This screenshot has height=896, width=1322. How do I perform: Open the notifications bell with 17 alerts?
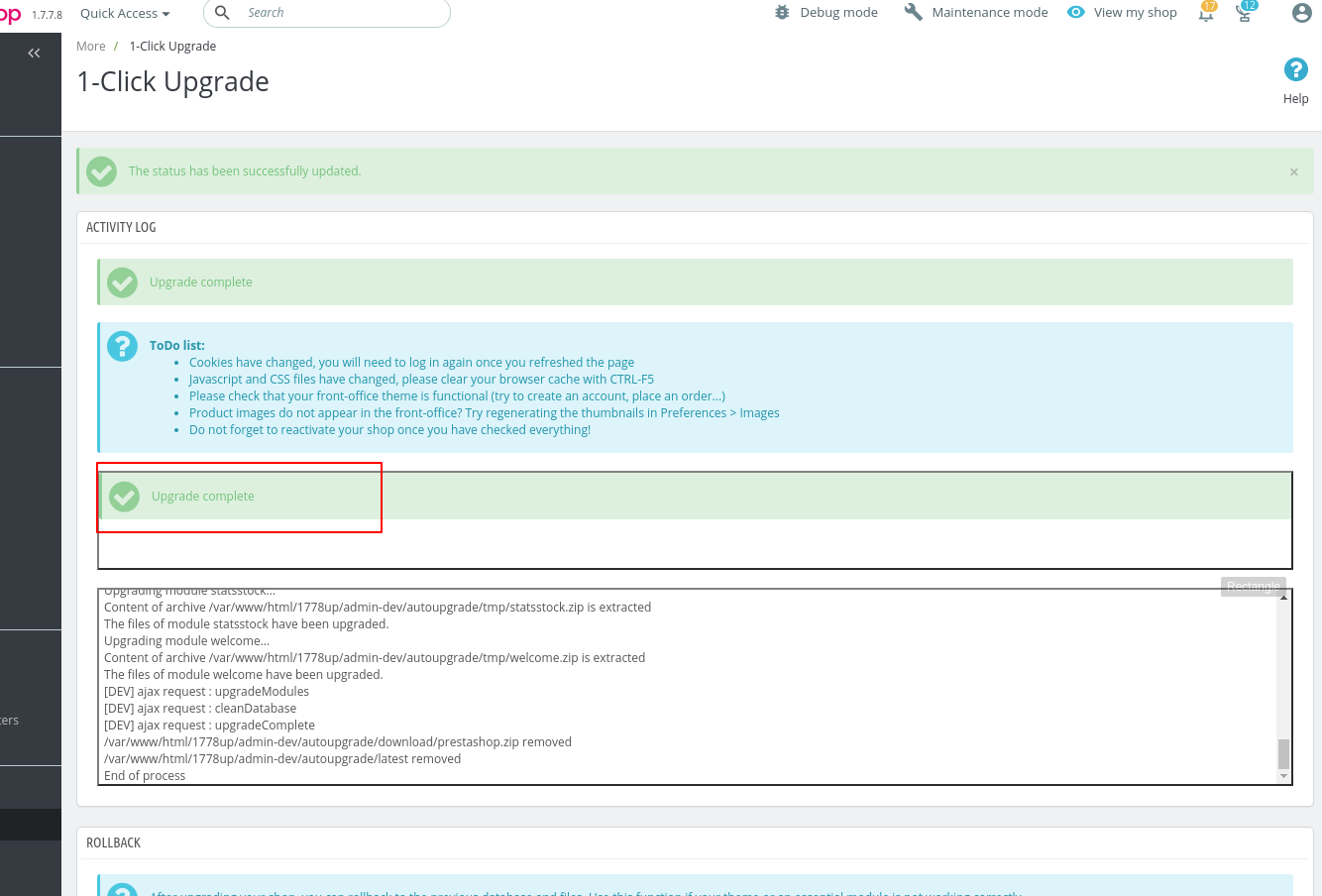(x=1206, y=14)
